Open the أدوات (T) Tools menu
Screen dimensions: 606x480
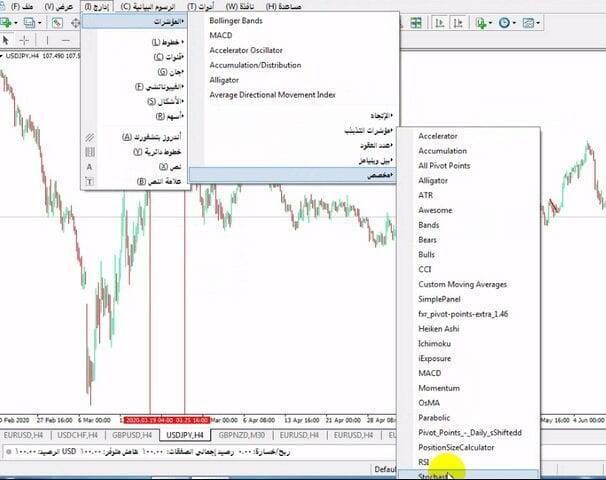[x=200, y=7]
